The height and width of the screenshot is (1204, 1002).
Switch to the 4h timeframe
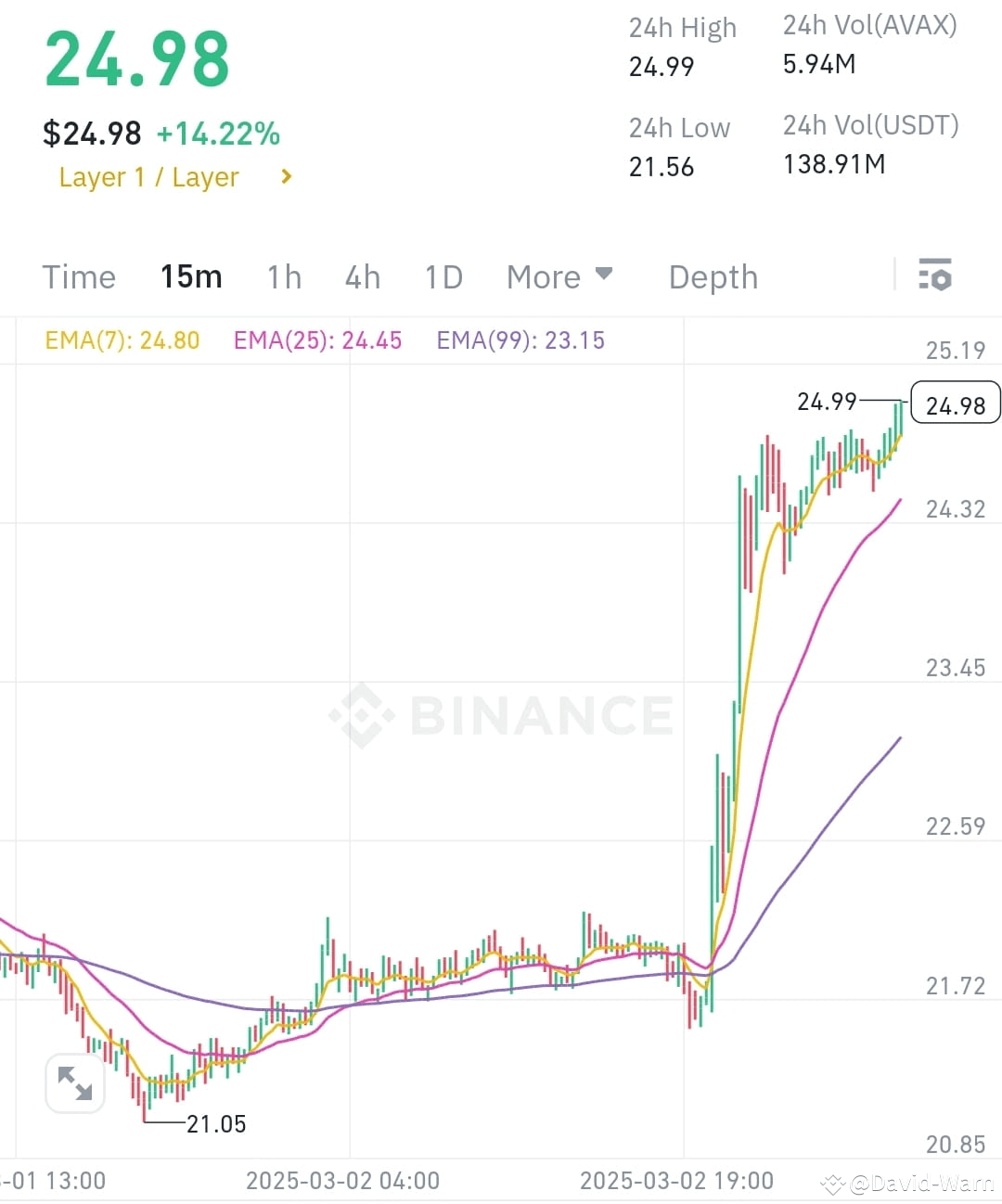pyautogui.click(x=362, y=276)
